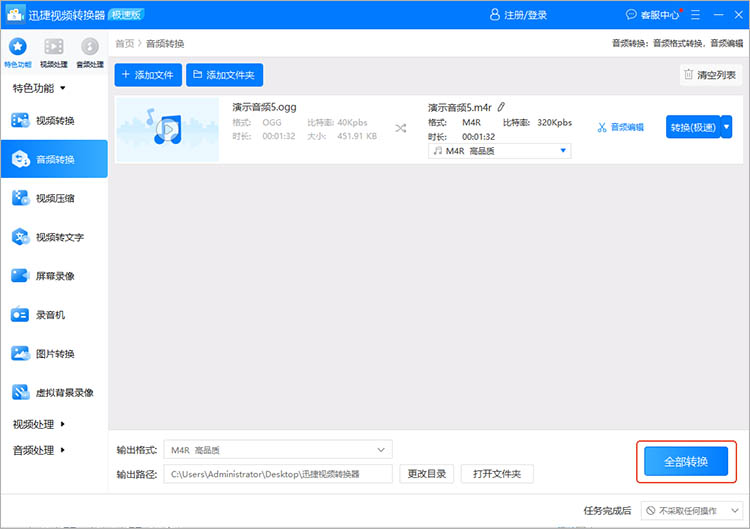This screenshot has height=529, width=750.
Task: Open the arrow beside 转换(极速)
Action: click(727, 127)
